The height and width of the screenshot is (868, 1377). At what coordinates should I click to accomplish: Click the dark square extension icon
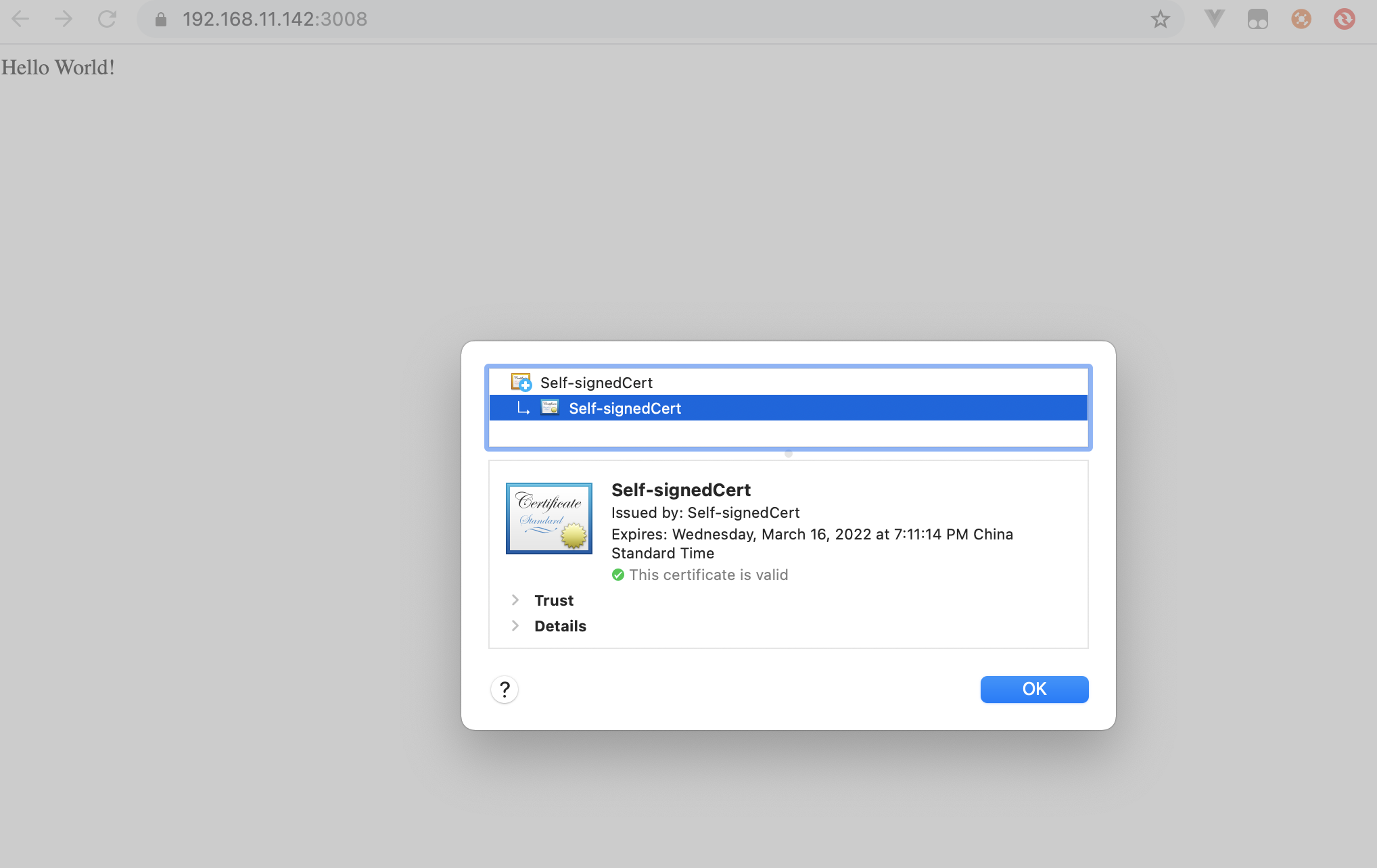point(1257,19)
